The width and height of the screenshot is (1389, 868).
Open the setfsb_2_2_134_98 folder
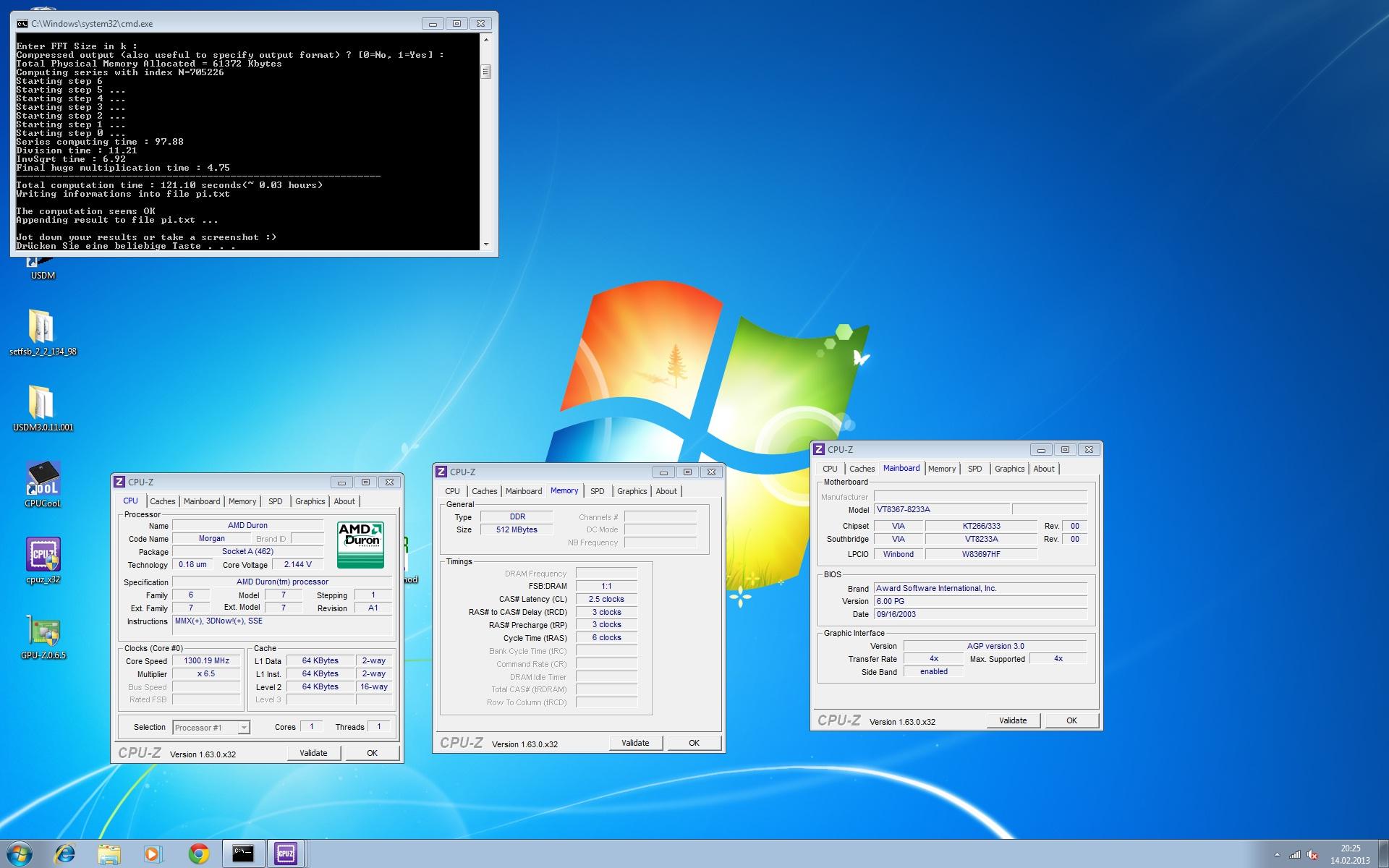tap(43, 333)
